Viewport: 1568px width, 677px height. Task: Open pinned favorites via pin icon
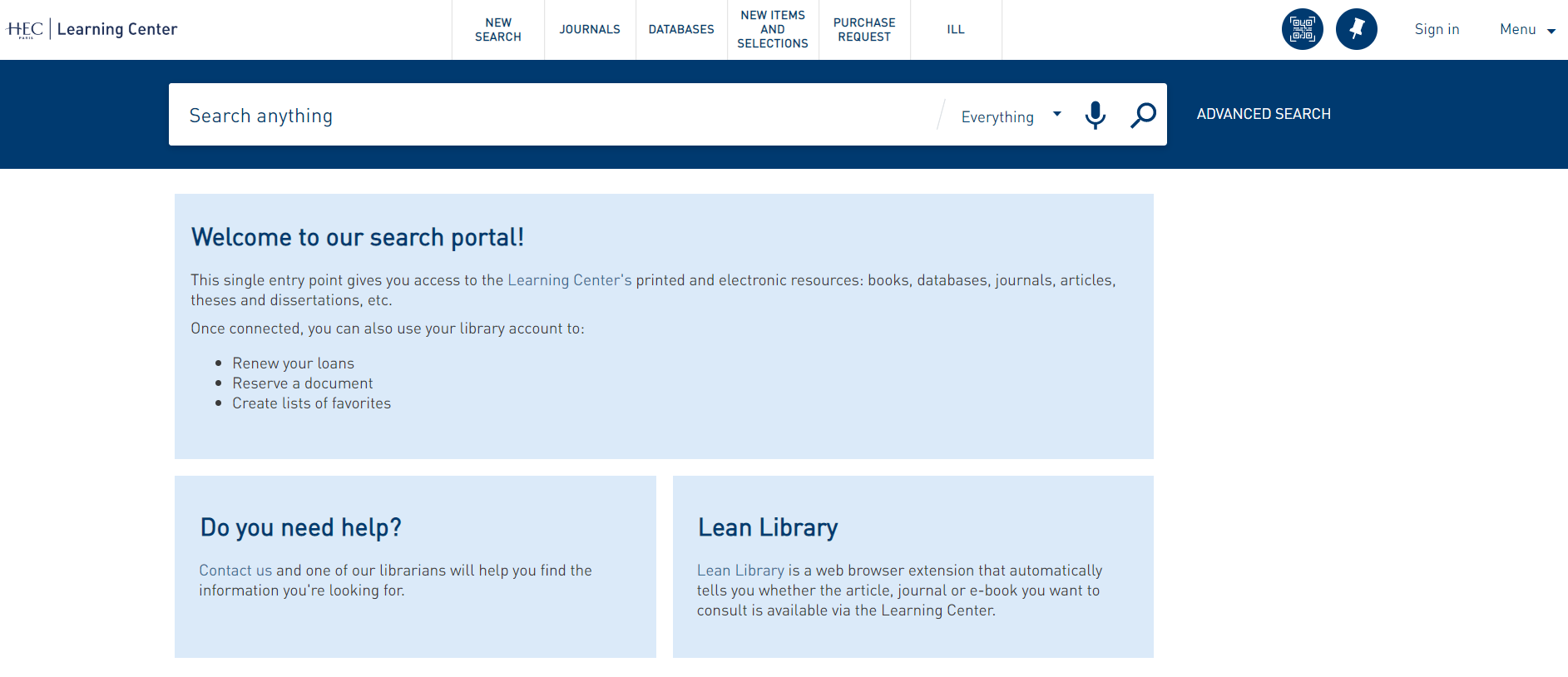pyautogui.click(x=1356, y=29)
